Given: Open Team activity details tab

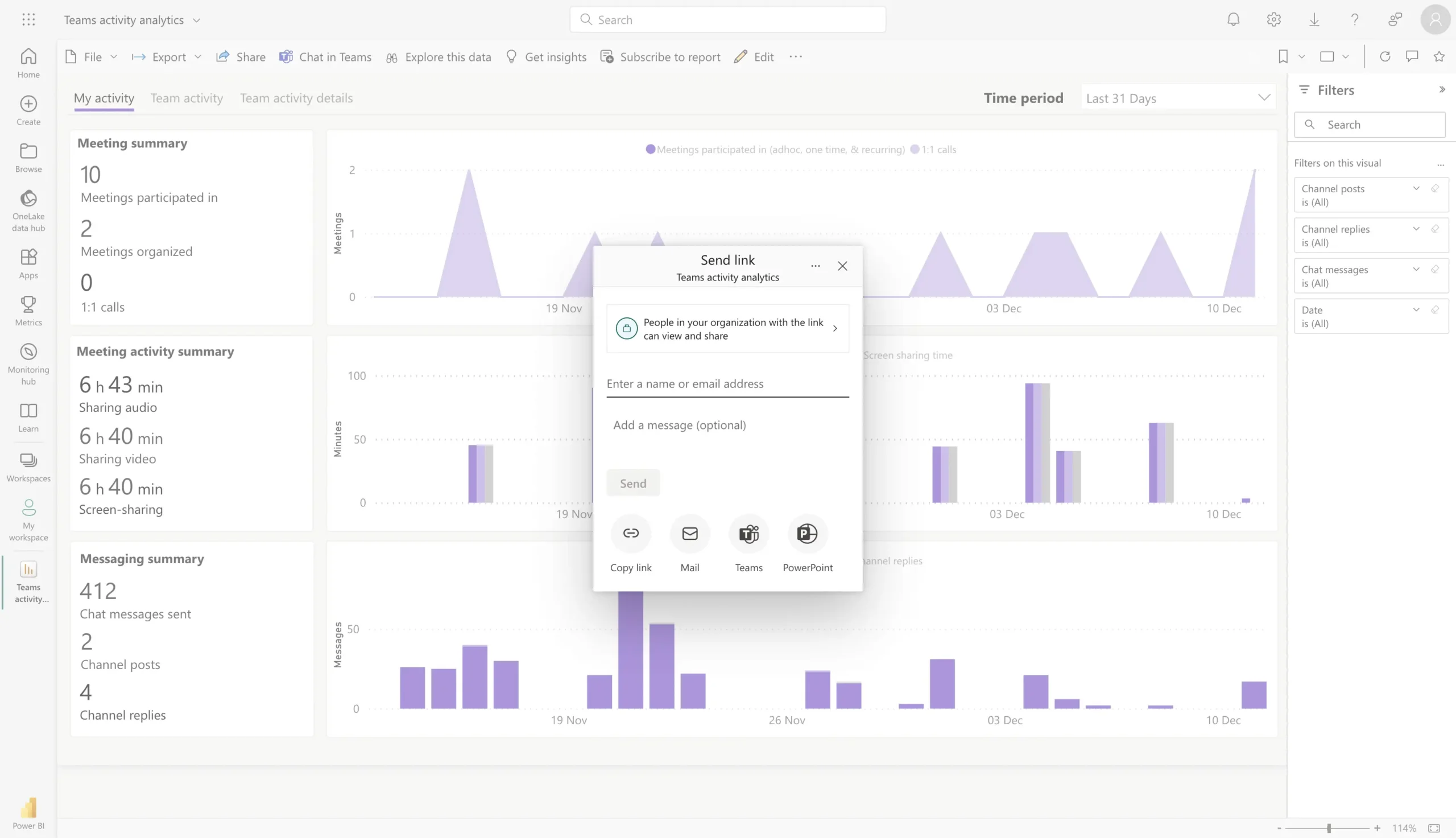Looking at the screenshot, I should pyautogui.click(x=296, y=98).
